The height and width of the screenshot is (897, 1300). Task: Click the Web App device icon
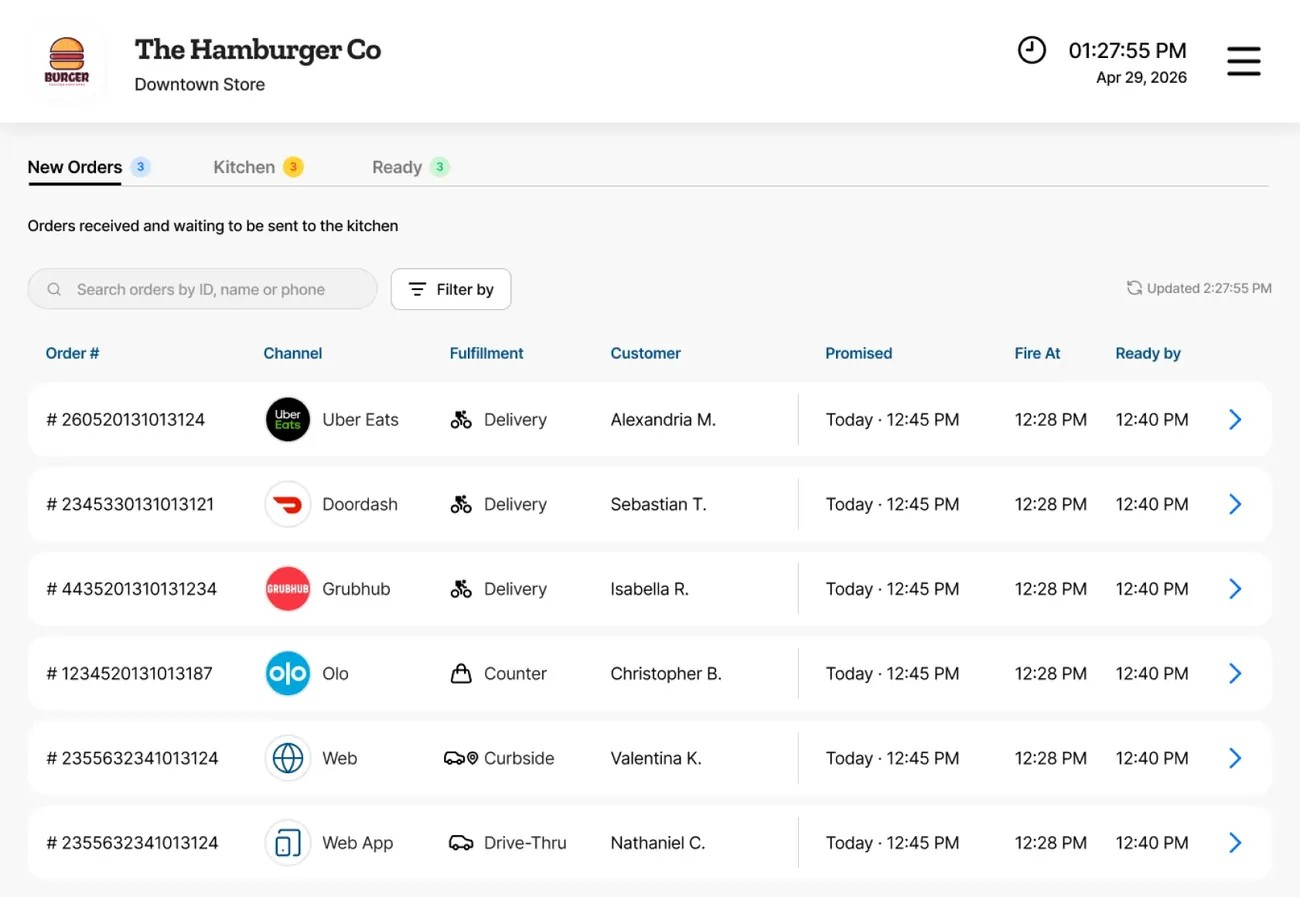coord(288,843)
